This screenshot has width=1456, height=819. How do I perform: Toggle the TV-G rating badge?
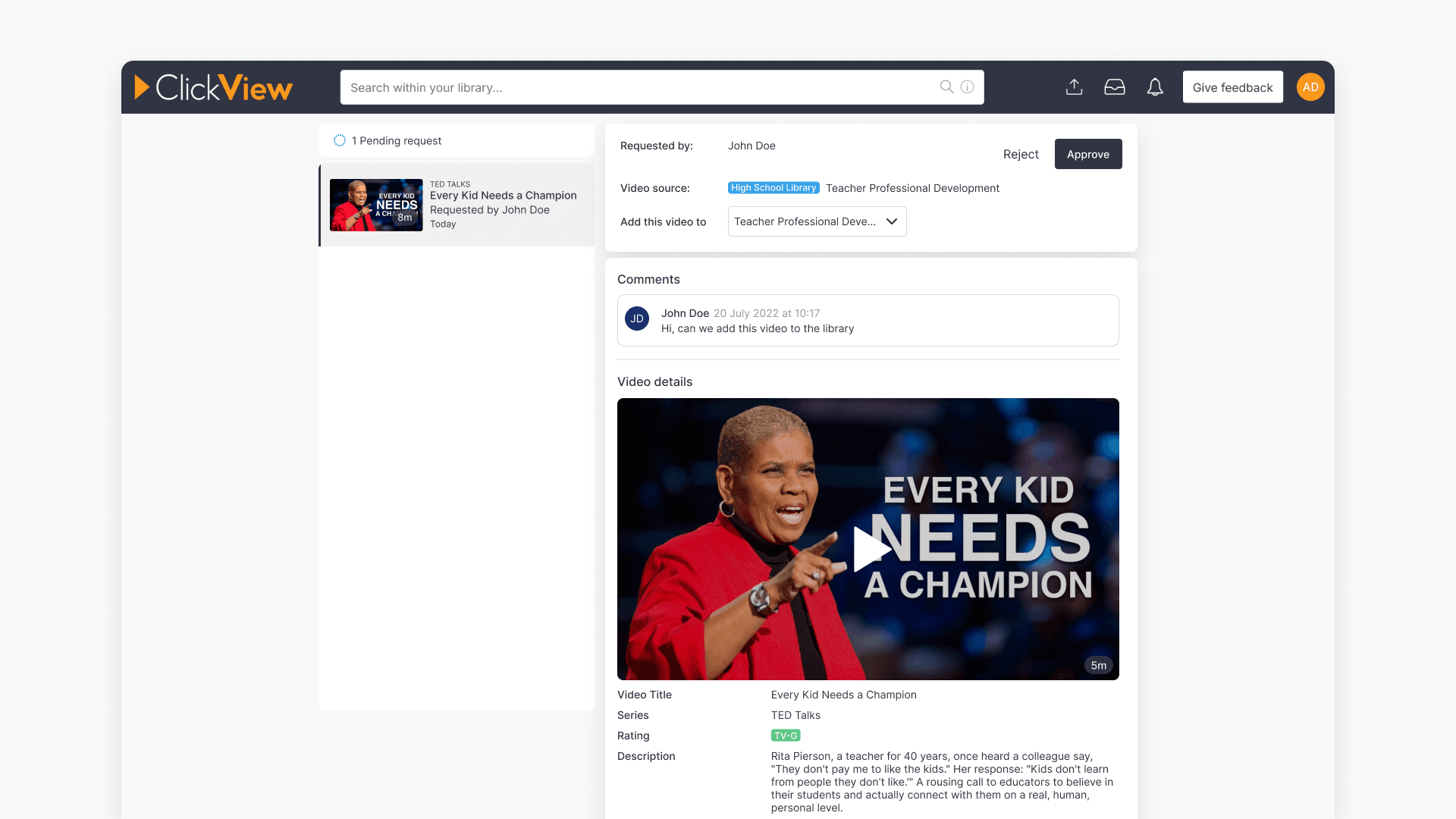[785, 735]
